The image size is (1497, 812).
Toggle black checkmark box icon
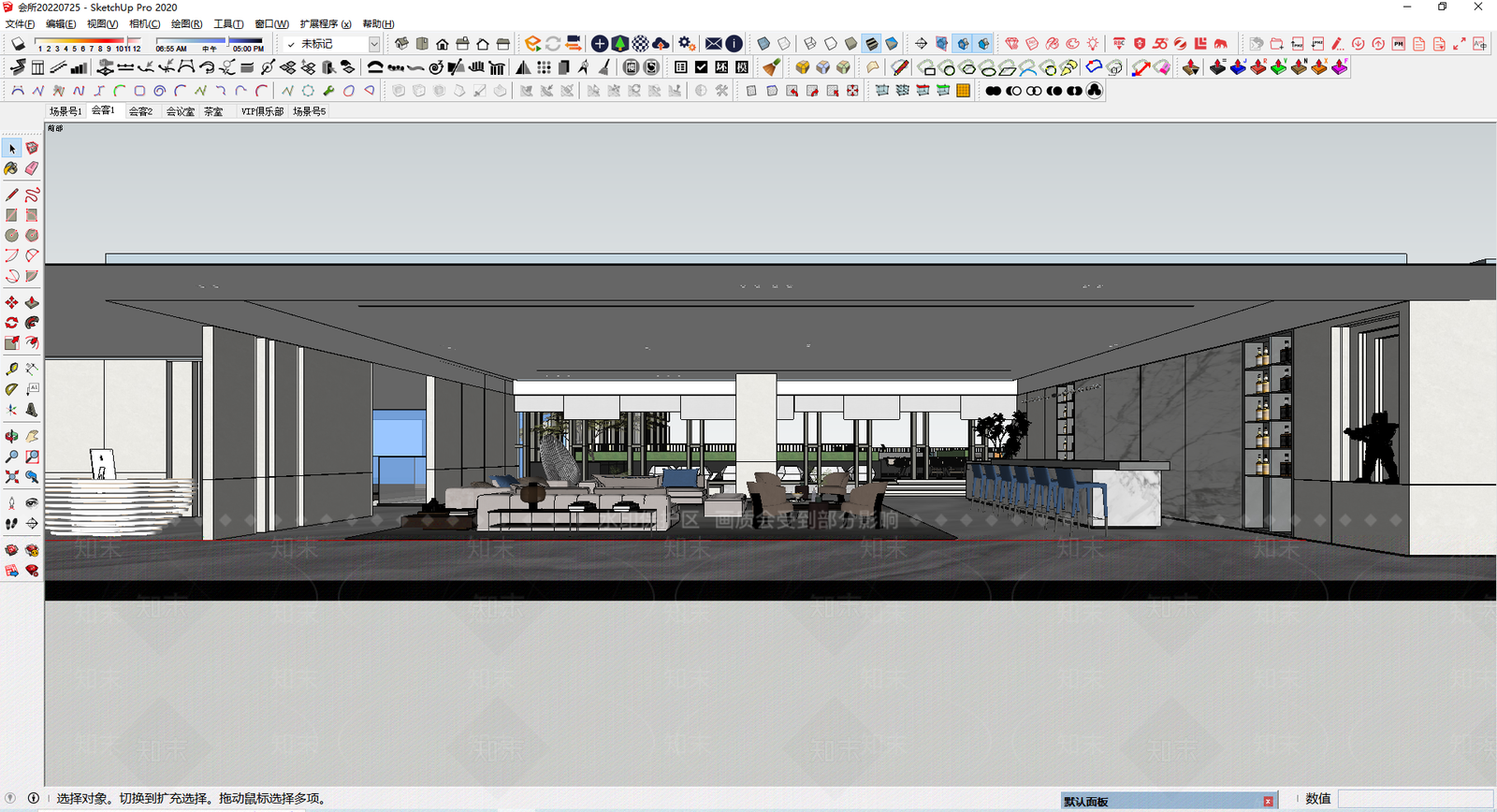point(702,67)
